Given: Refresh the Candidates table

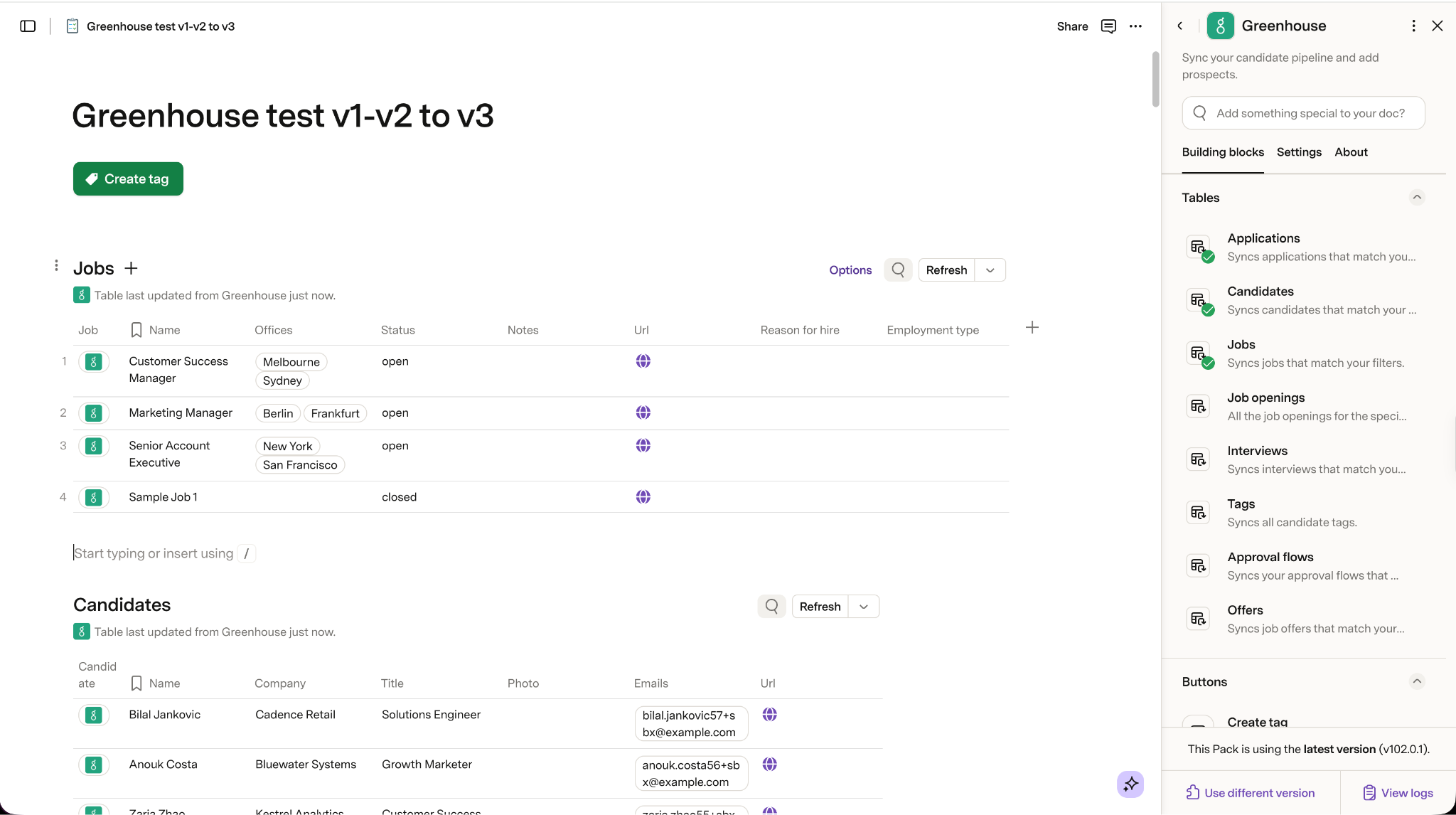Looking at the screenshot, I should click(820, 607).
